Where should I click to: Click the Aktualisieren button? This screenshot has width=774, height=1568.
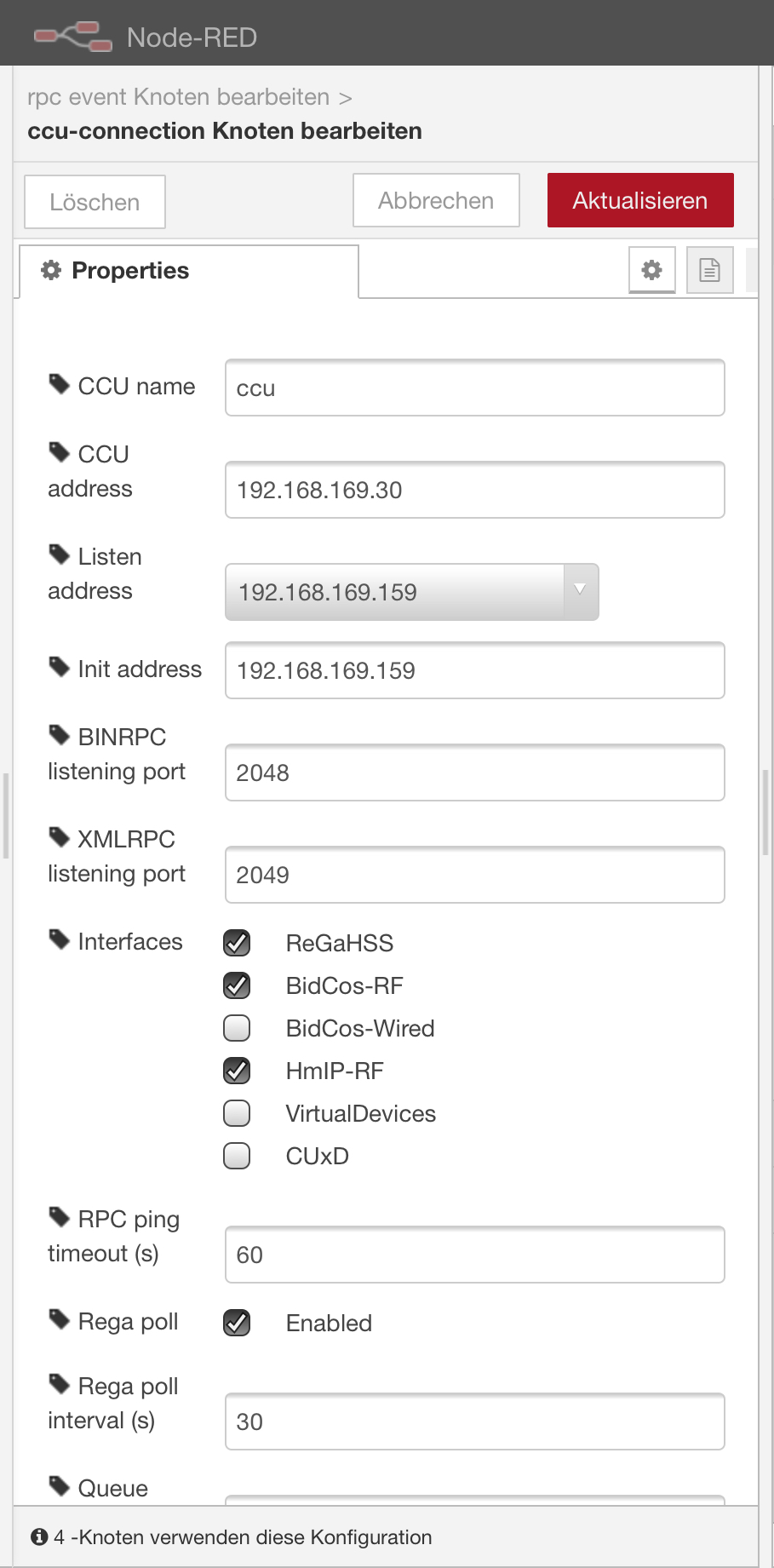[x=639, y=200]
